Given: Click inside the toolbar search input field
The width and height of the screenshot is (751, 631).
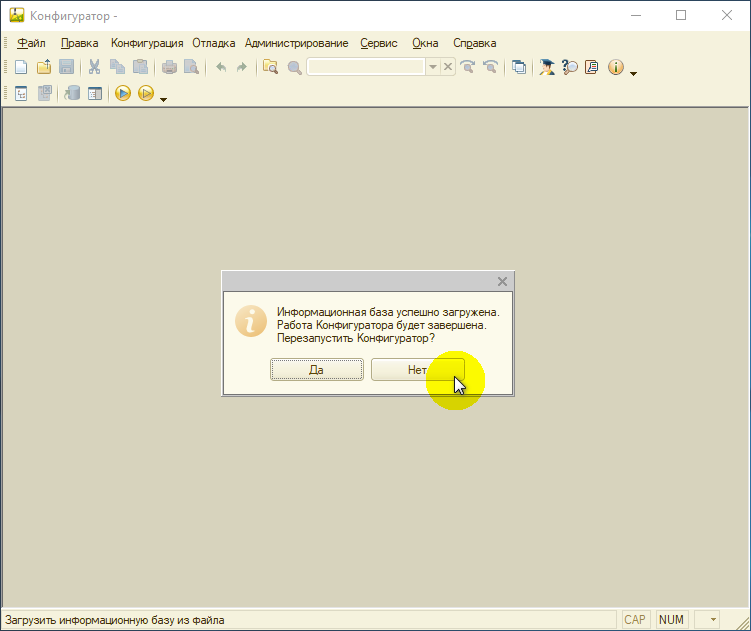Looking at the screenshot, I should 366,67.
